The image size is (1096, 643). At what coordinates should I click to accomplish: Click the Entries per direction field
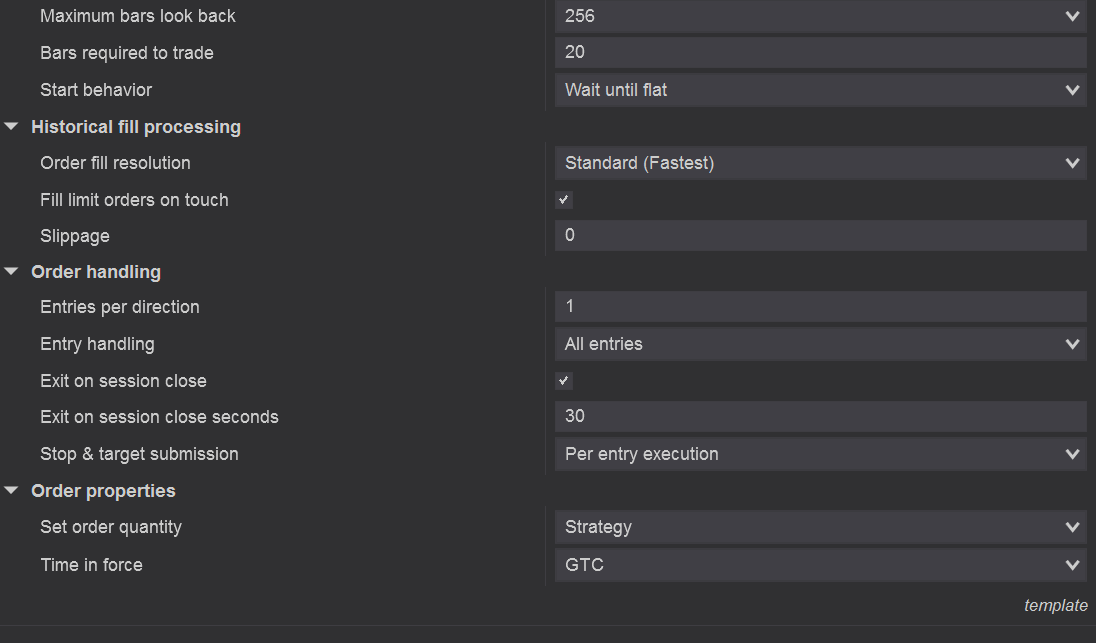coord(820,307)
